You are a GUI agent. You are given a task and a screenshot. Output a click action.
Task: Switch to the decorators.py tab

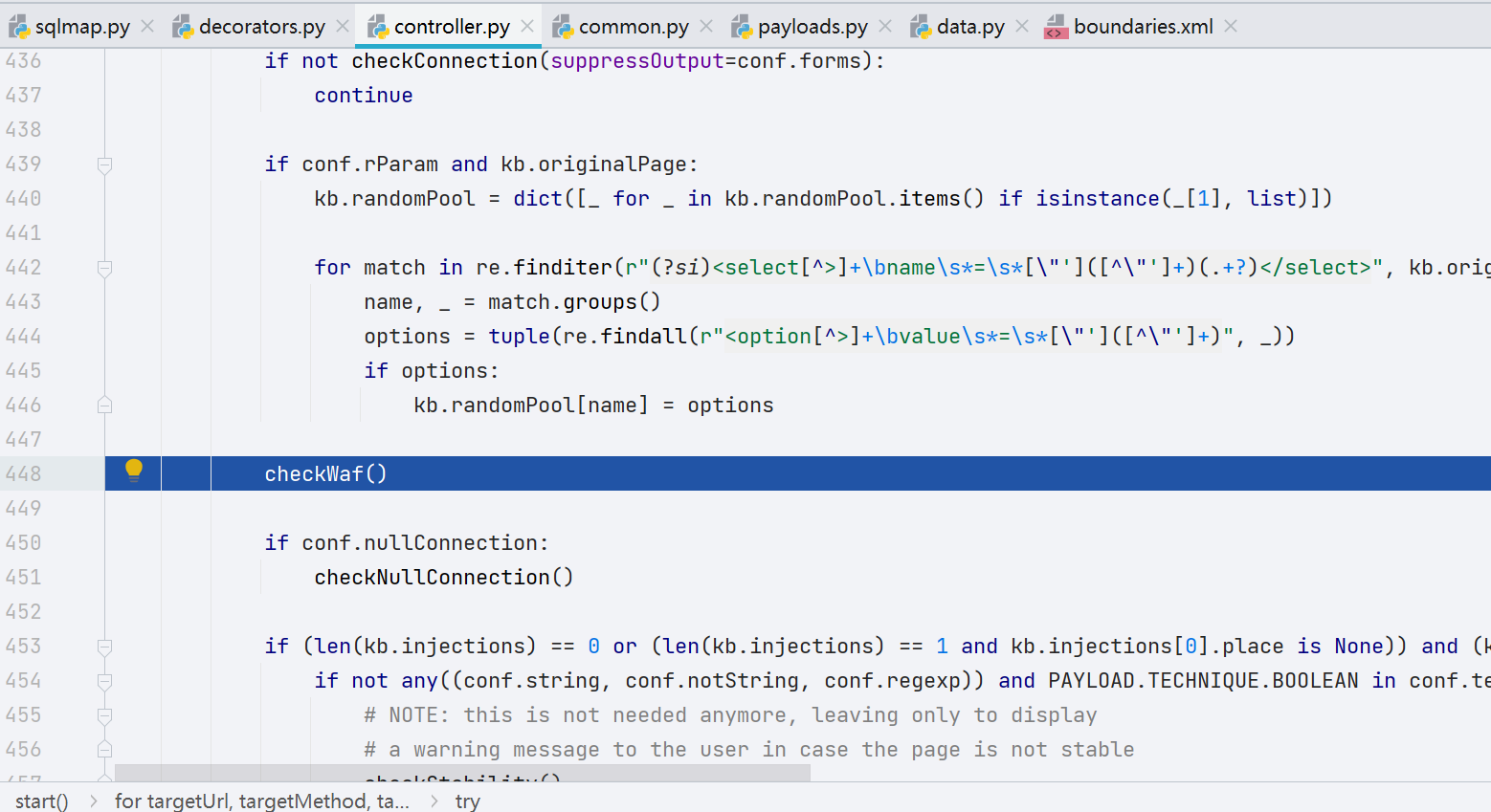click(x=261, y=27)
